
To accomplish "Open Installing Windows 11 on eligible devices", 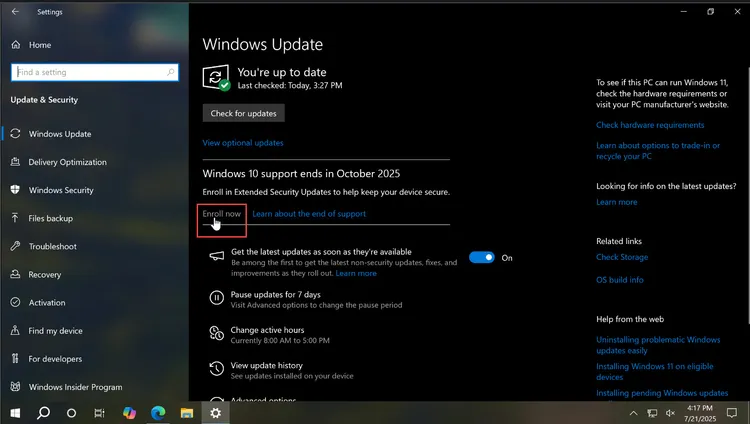I will point(654,372).
